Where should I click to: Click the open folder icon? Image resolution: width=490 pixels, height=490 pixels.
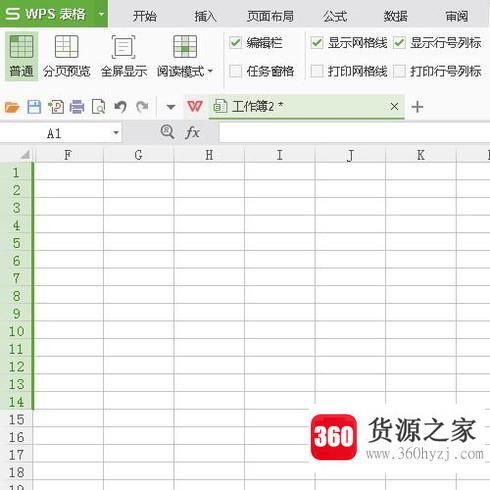click(x=12, y=107)
